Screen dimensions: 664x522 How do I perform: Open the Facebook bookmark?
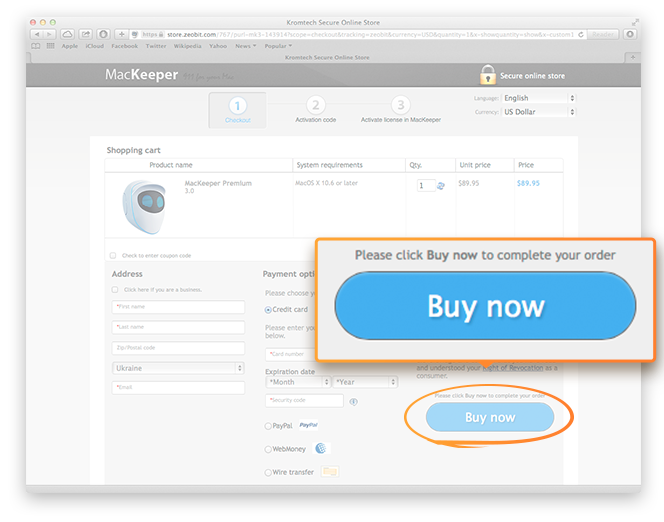(x=124, y=46)
